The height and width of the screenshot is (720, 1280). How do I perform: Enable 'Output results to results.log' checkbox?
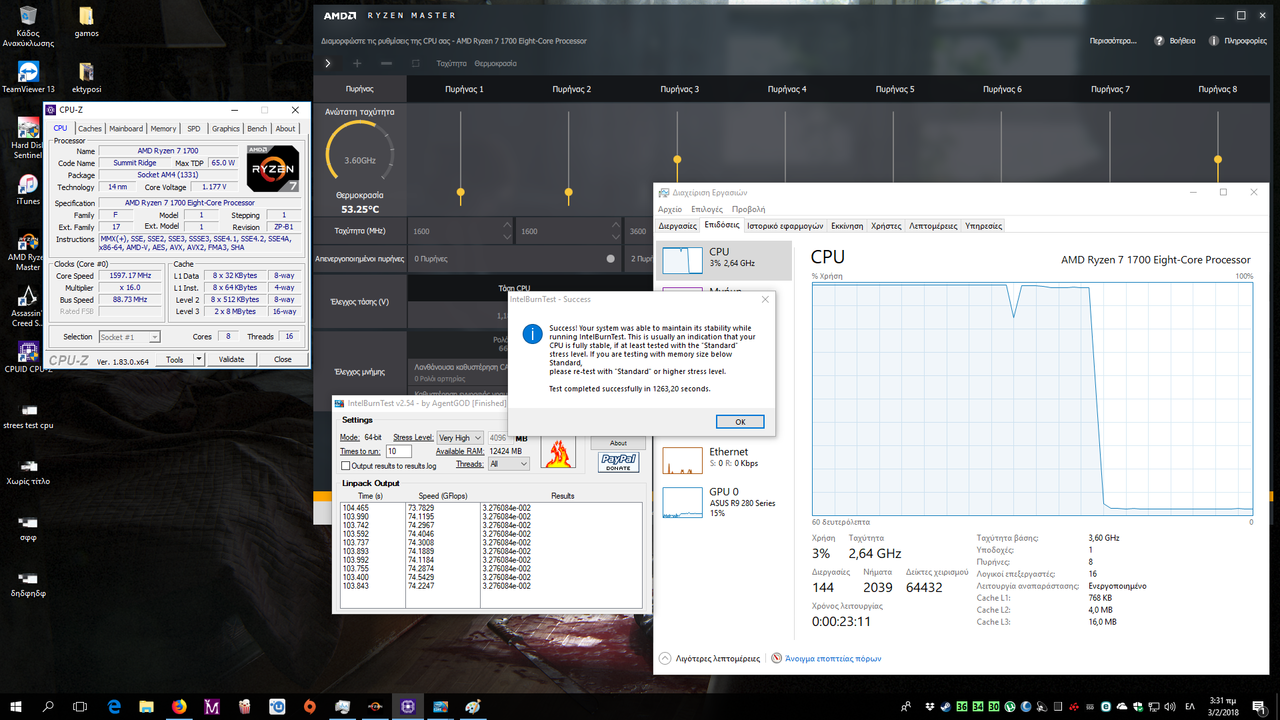346,466
